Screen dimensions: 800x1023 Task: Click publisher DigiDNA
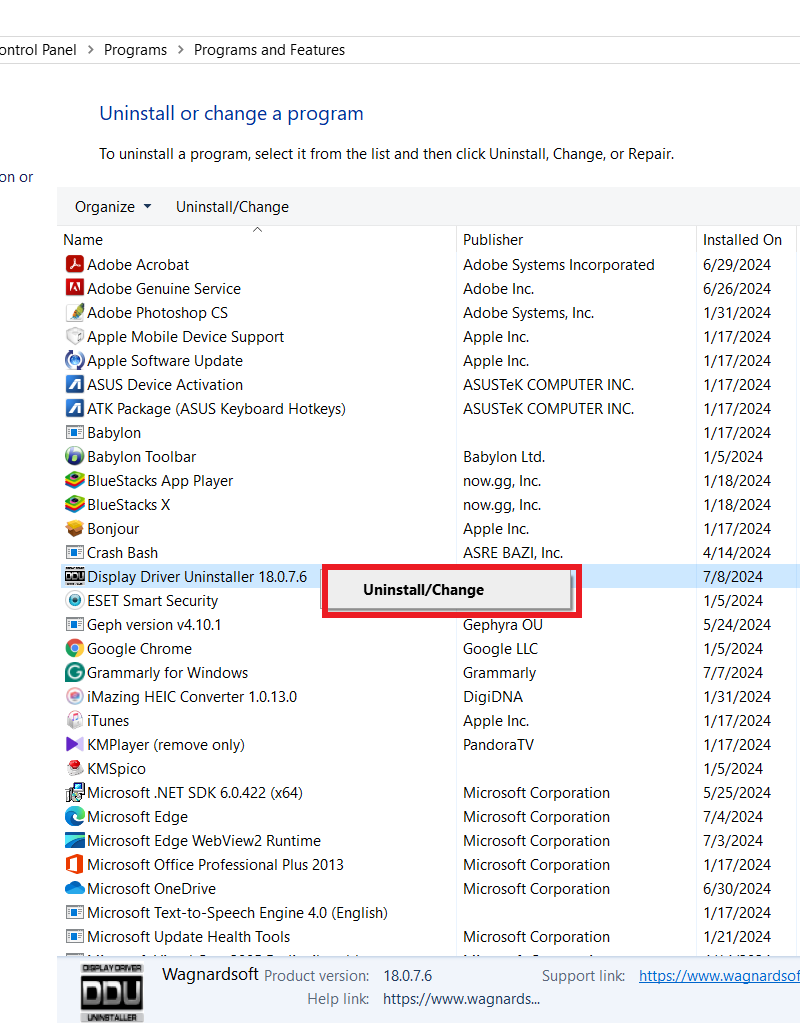pyautogui.click(x=493, y=696)
